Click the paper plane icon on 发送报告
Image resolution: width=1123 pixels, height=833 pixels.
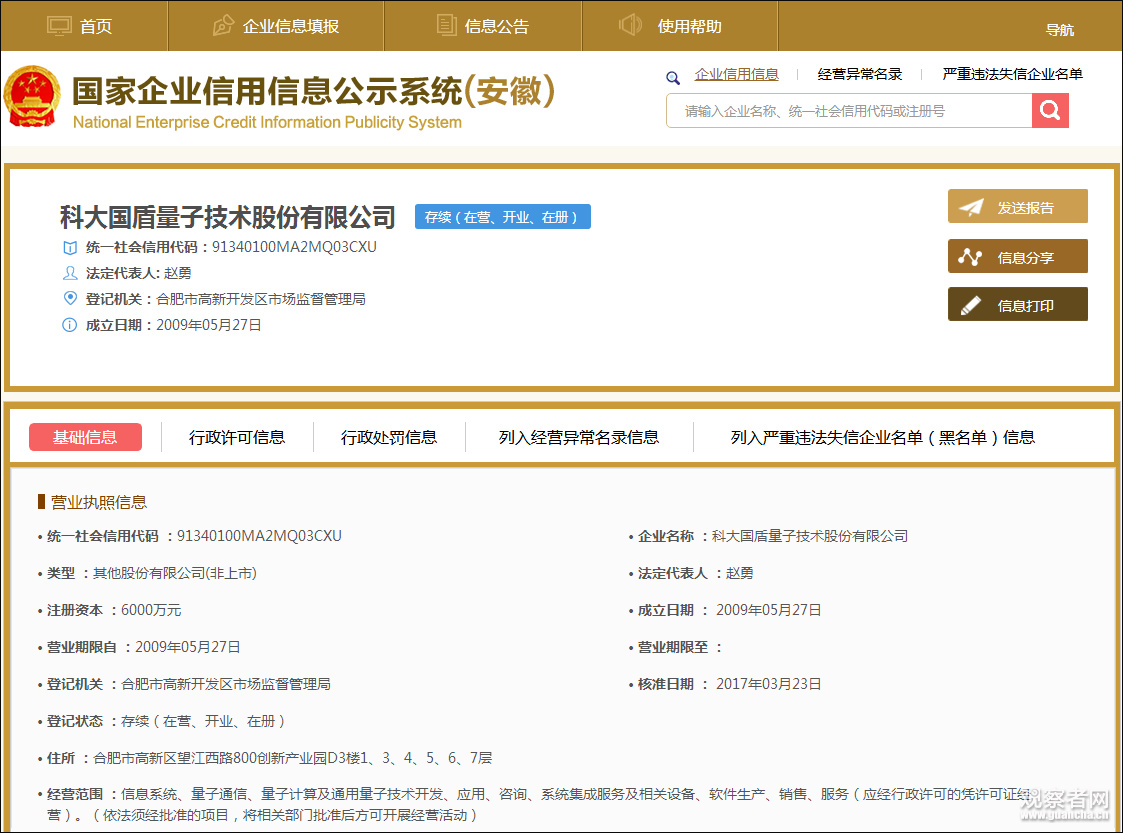971,207
